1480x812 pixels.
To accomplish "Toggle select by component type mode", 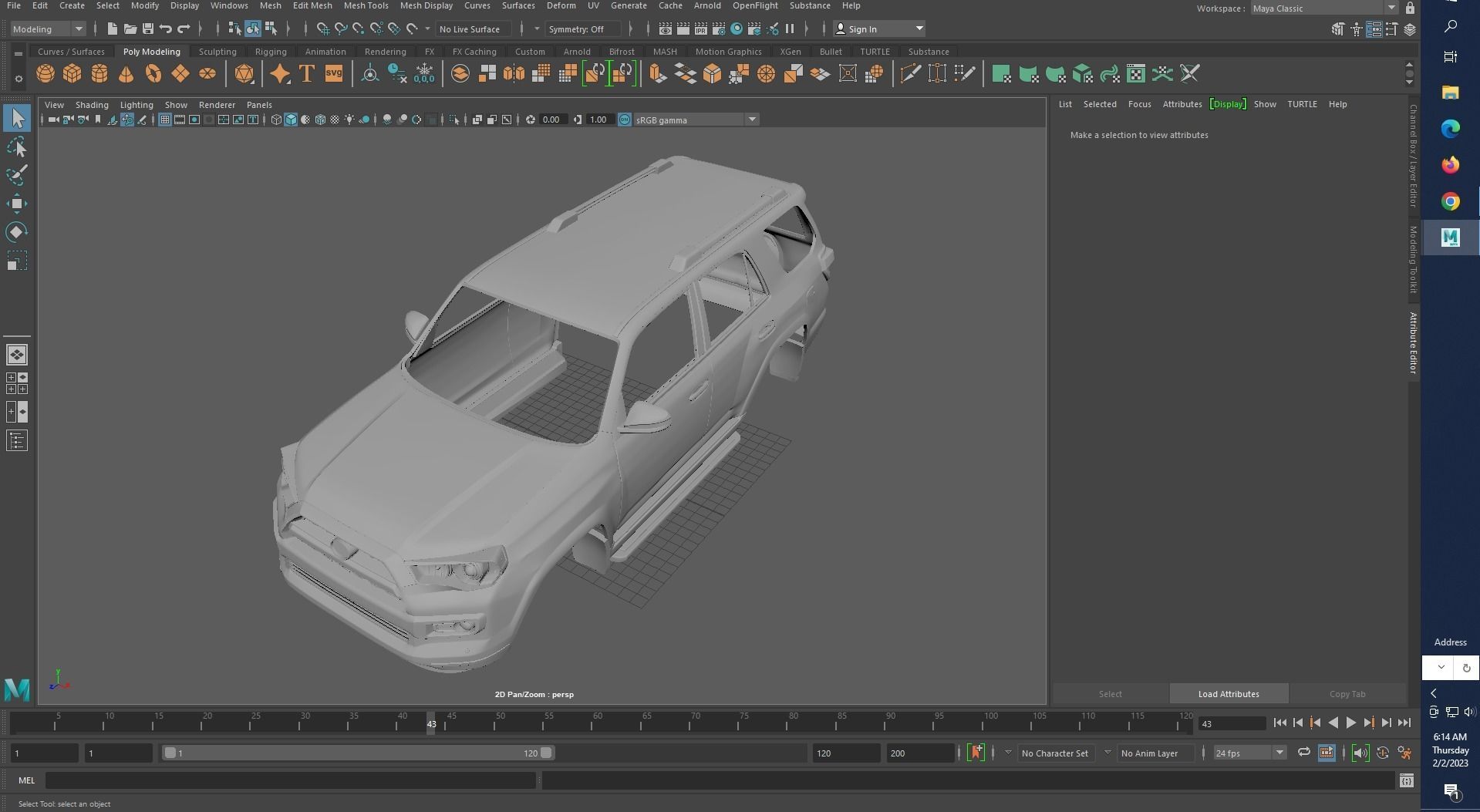I will (x=271, y=29).
